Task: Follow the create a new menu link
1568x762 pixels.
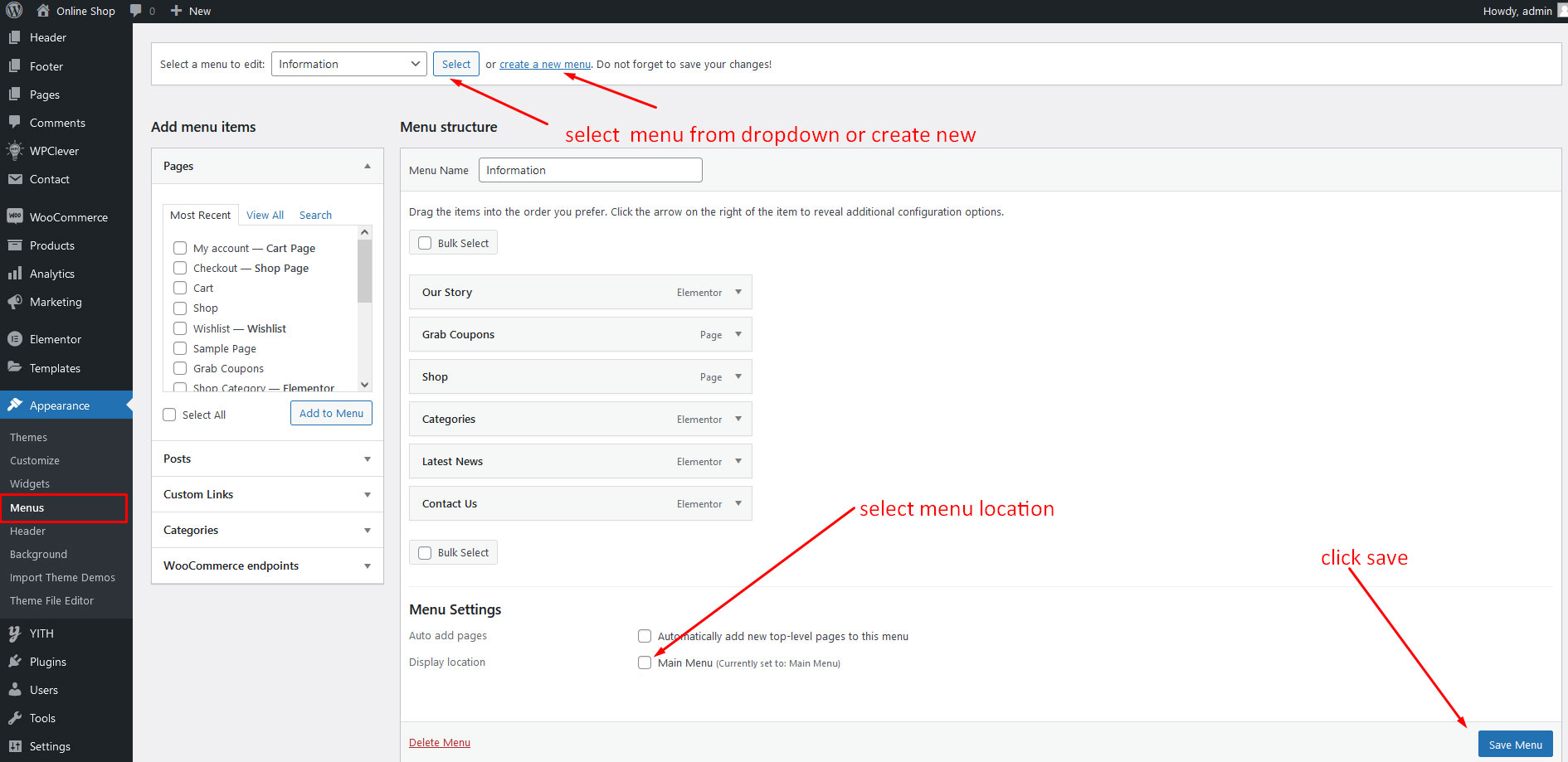Action: [x=544, y=65]
